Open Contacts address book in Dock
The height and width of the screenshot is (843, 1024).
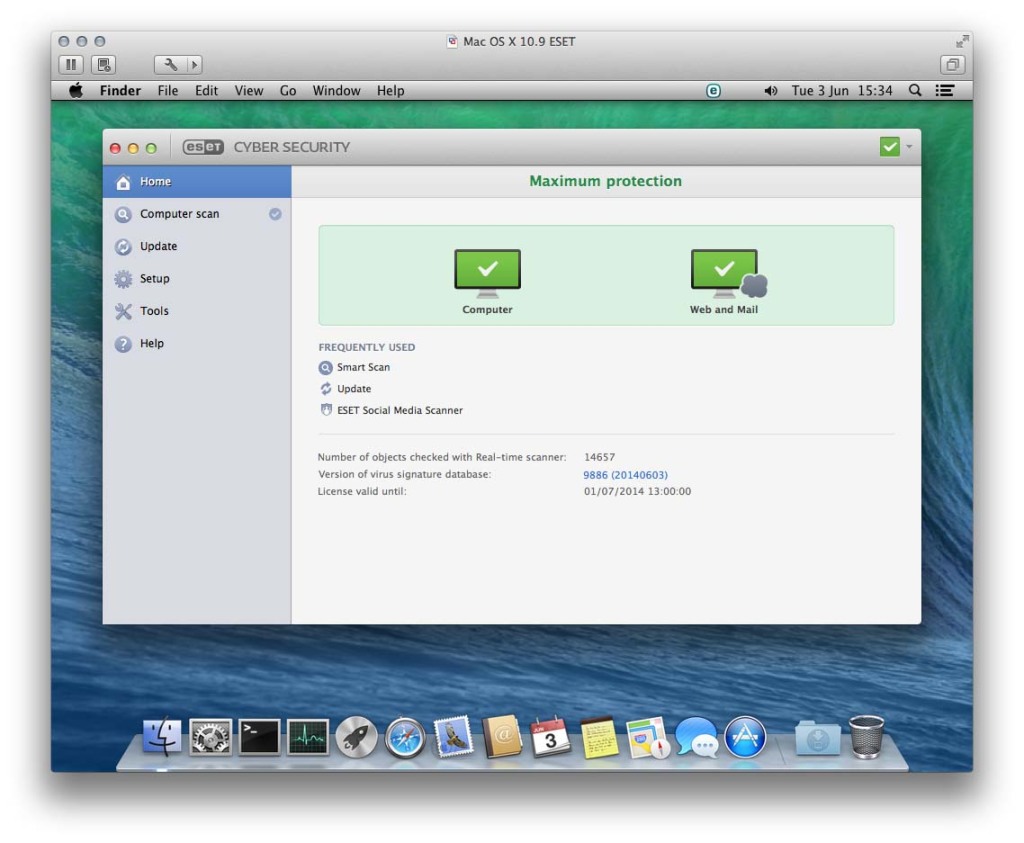point(502,737)
